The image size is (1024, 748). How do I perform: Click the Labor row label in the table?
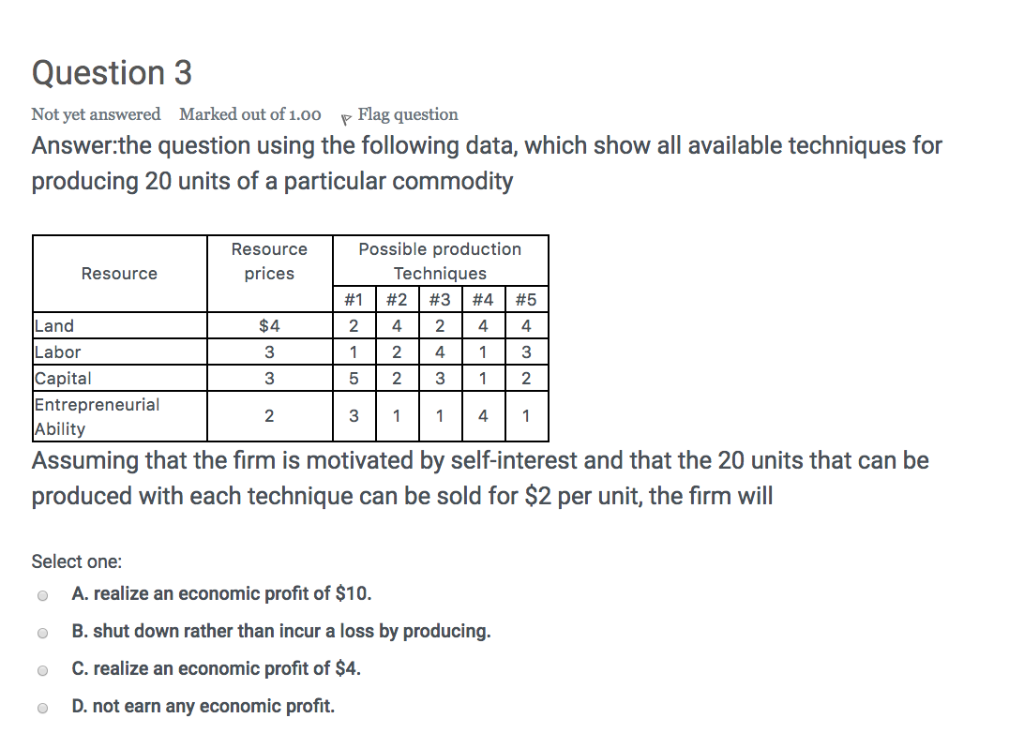(x=55, y=351)
